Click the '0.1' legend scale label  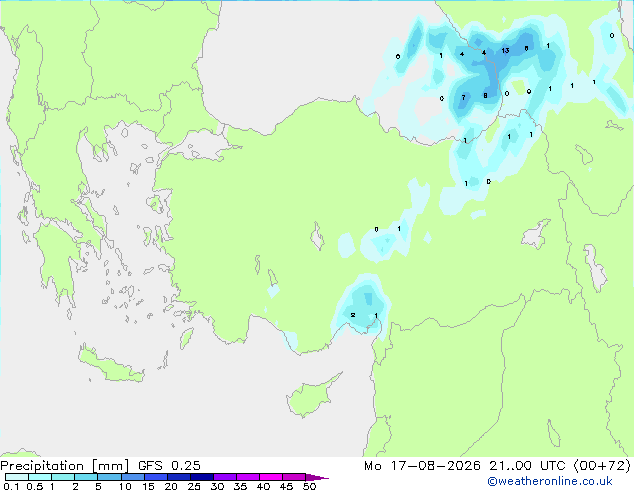[x=11, y=486]
